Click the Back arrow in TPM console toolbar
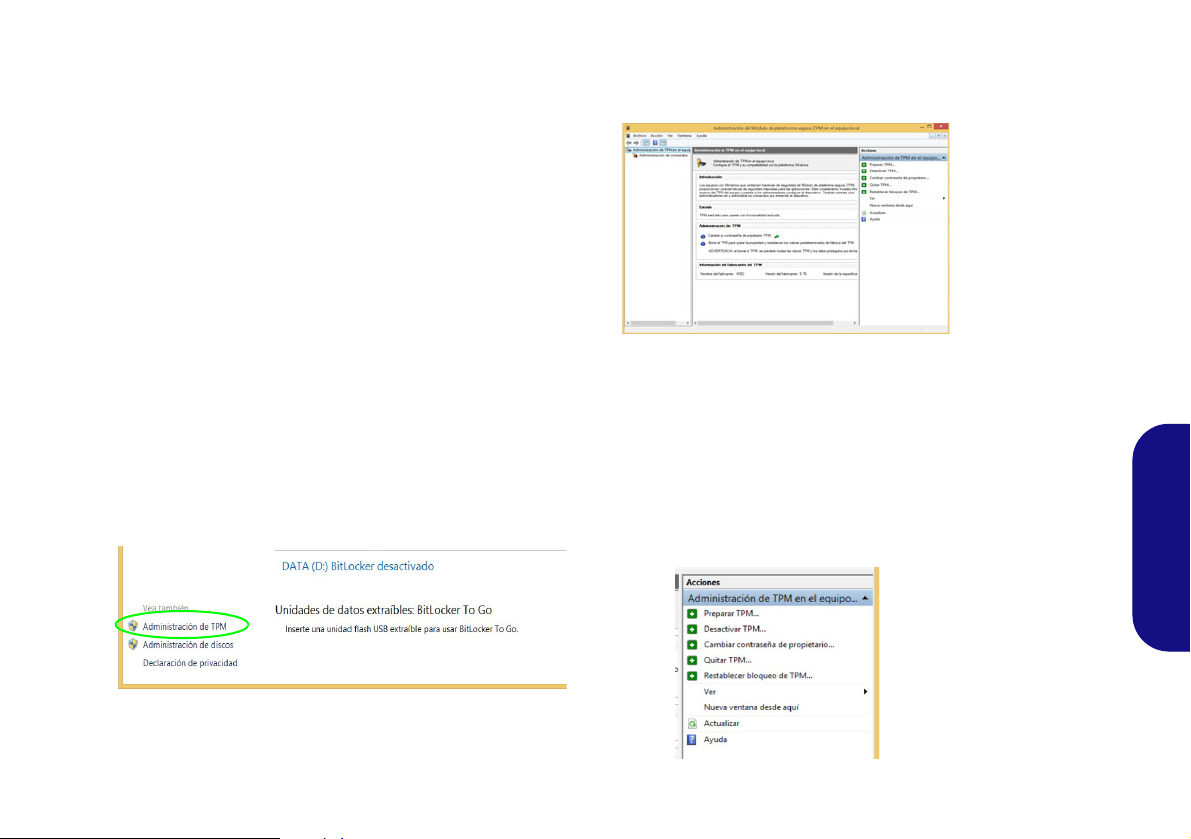1191x839 pixels. point(629,143)
